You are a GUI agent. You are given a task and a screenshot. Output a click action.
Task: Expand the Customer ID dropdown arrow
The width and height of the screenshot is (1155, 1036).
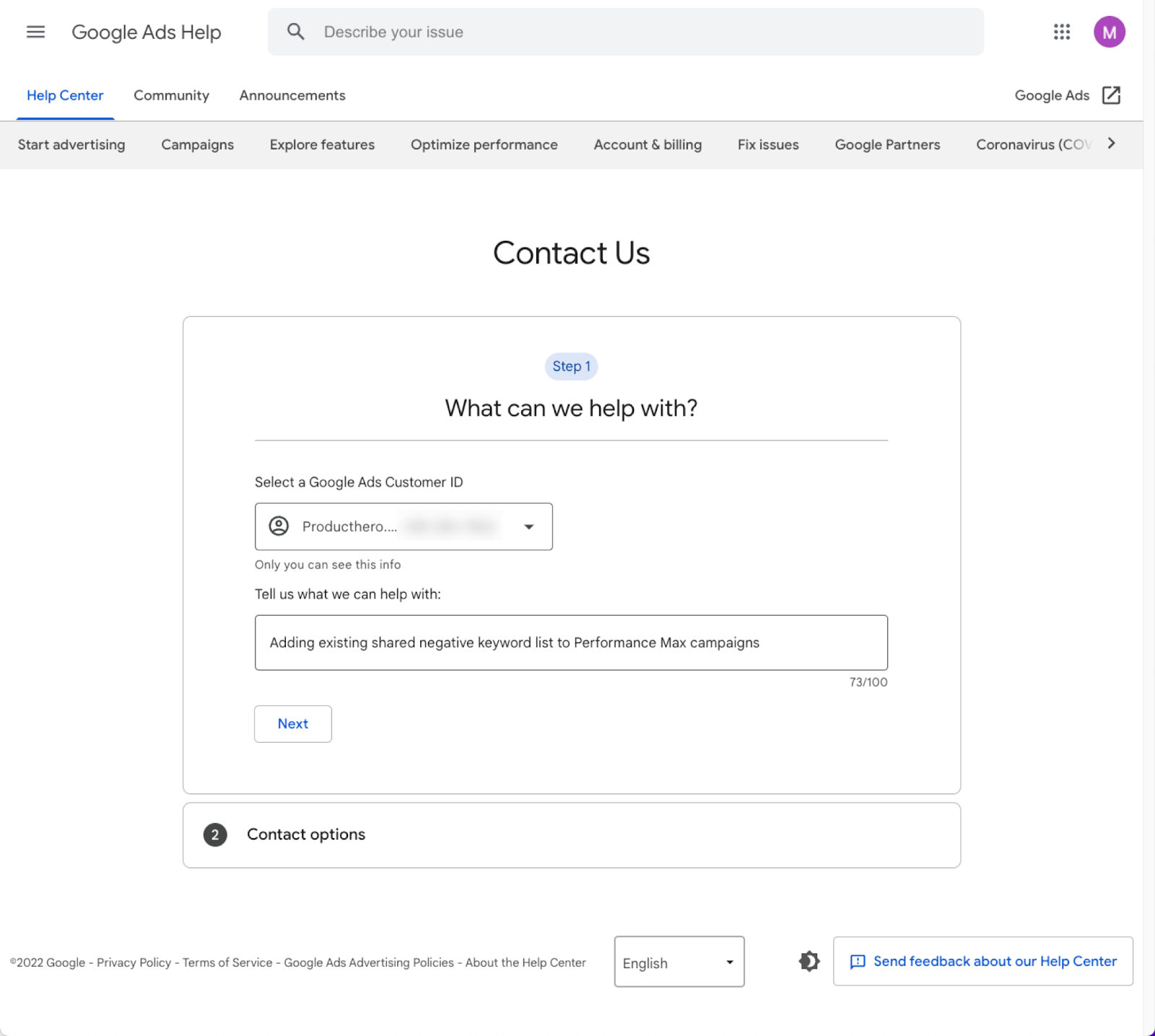[x=529, y=526]
